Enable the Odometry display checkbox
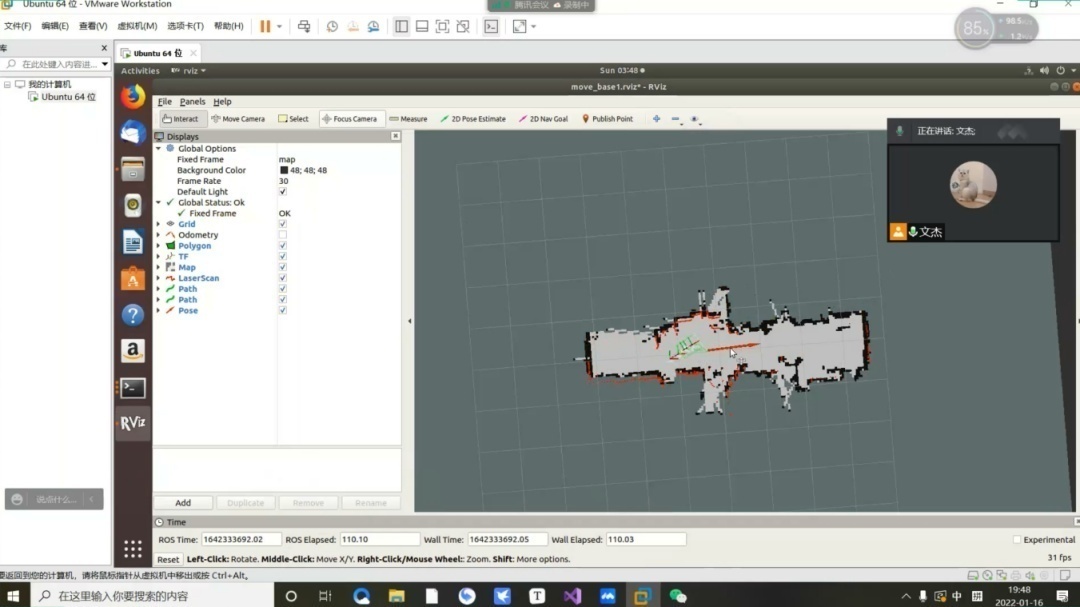 (283, 235)
